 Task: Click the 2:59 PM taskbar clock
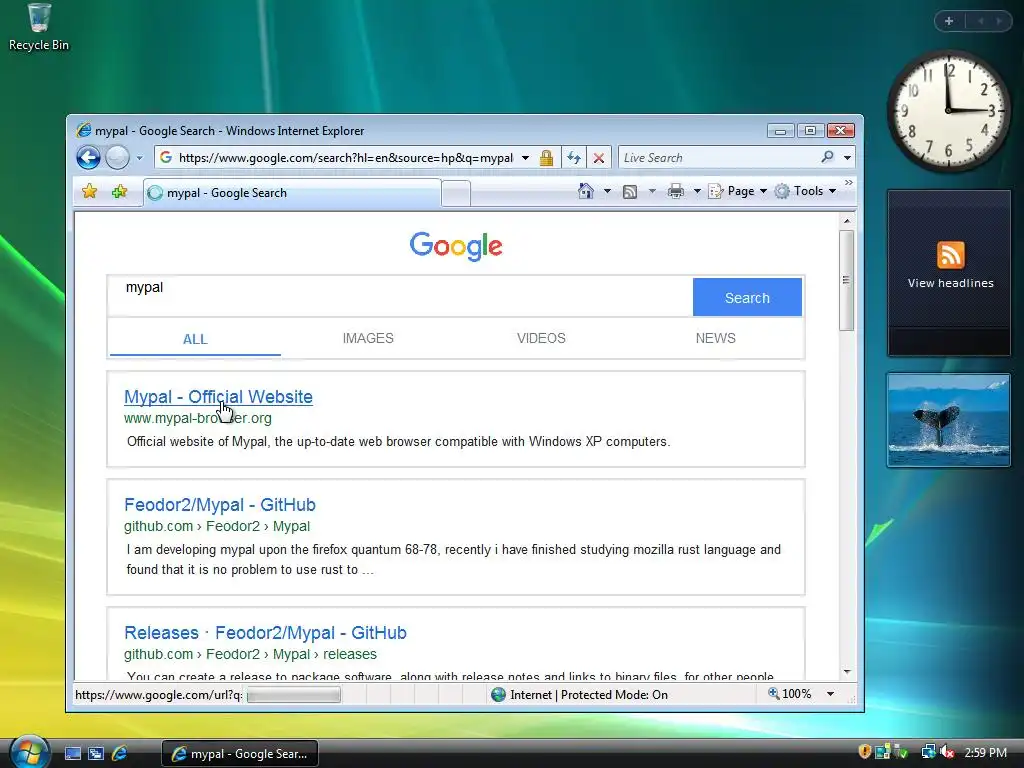click(x=985, y=753)
